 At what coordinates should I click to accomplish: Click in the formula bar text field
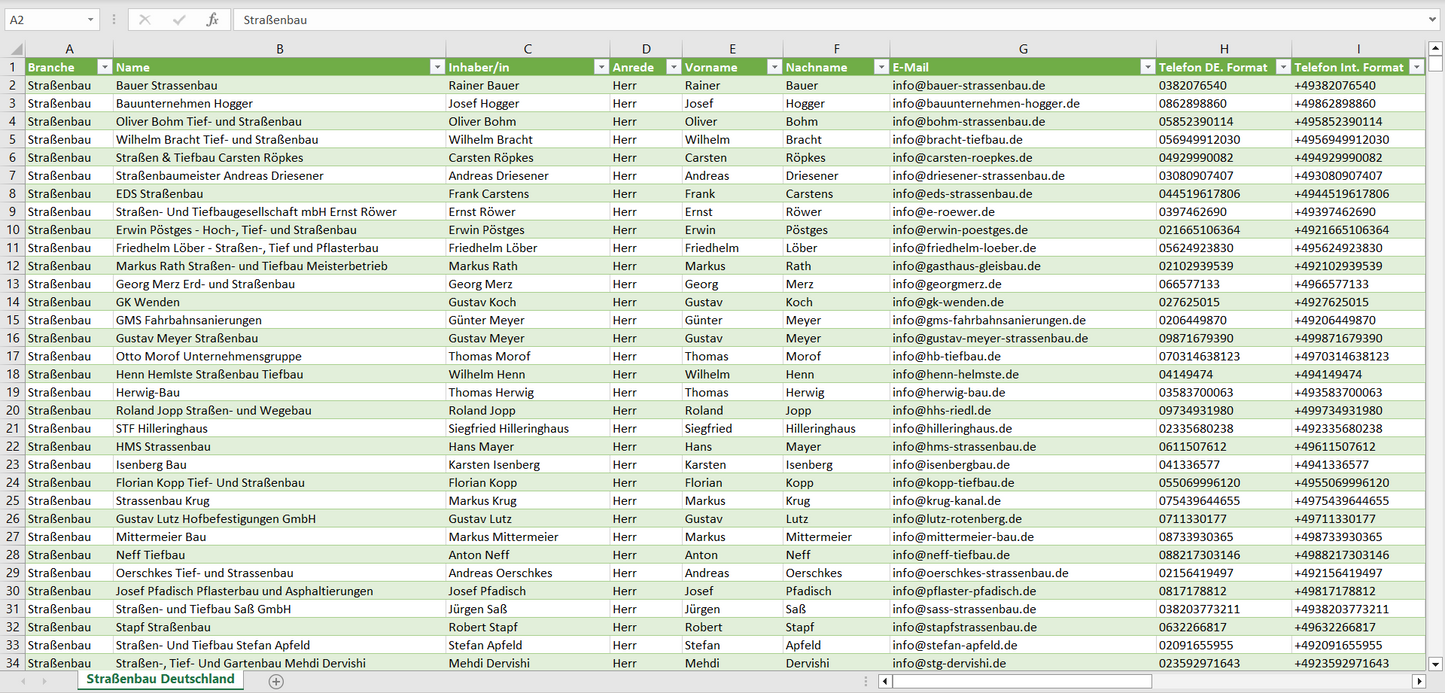click(800, 20)
